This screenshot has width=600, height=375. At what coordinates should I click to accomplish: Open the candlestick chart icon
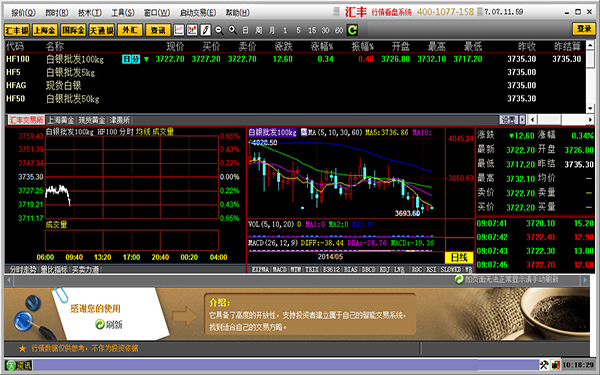pos(192,30)
